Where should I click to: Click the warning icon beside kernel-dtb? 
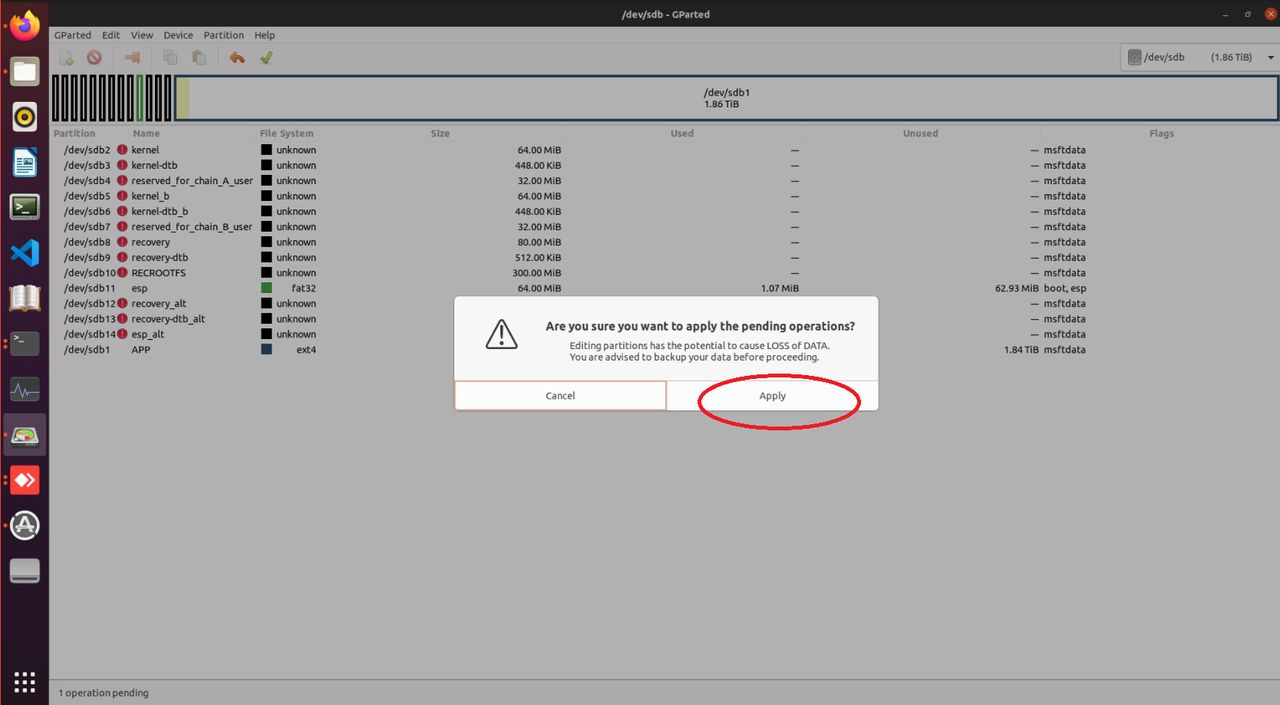(x=122, y=165)
